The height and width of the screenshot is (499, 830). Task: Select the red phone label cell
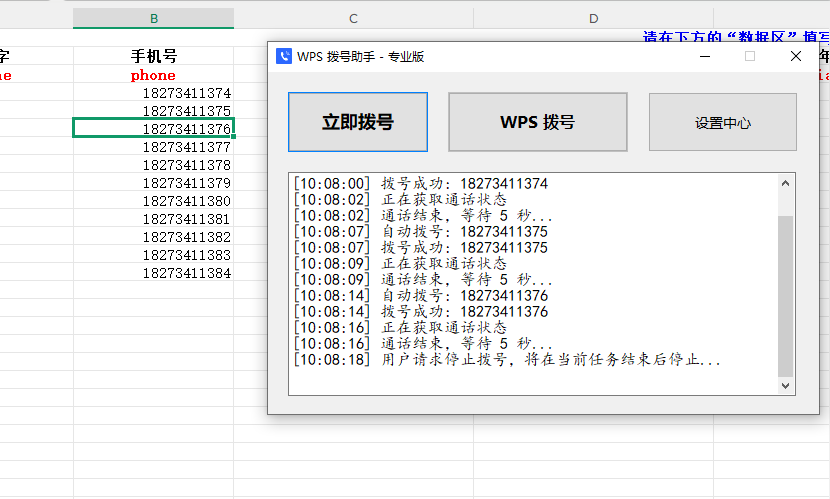[154, 75]
